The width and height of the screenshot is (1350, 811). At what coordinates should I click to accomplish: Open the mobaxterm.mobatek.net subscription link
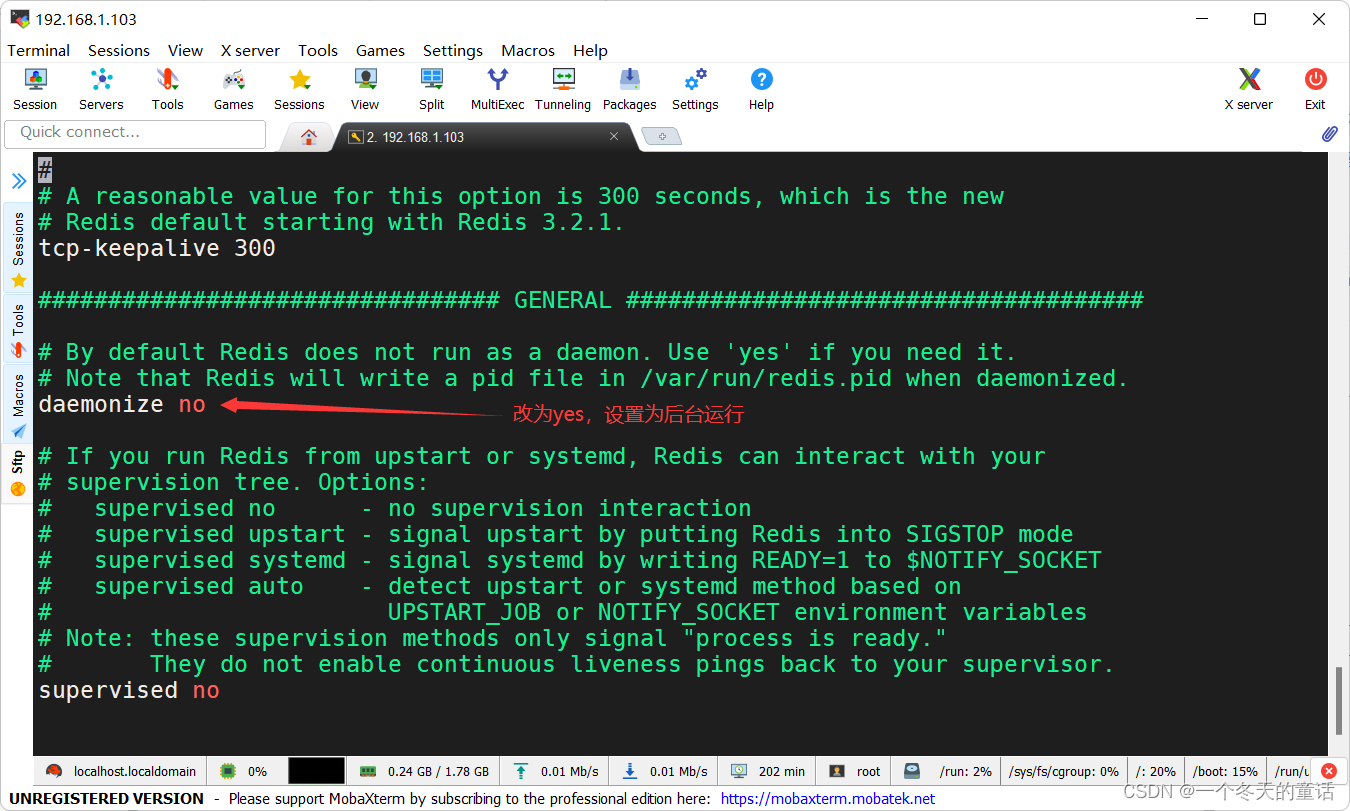[827, 798]
